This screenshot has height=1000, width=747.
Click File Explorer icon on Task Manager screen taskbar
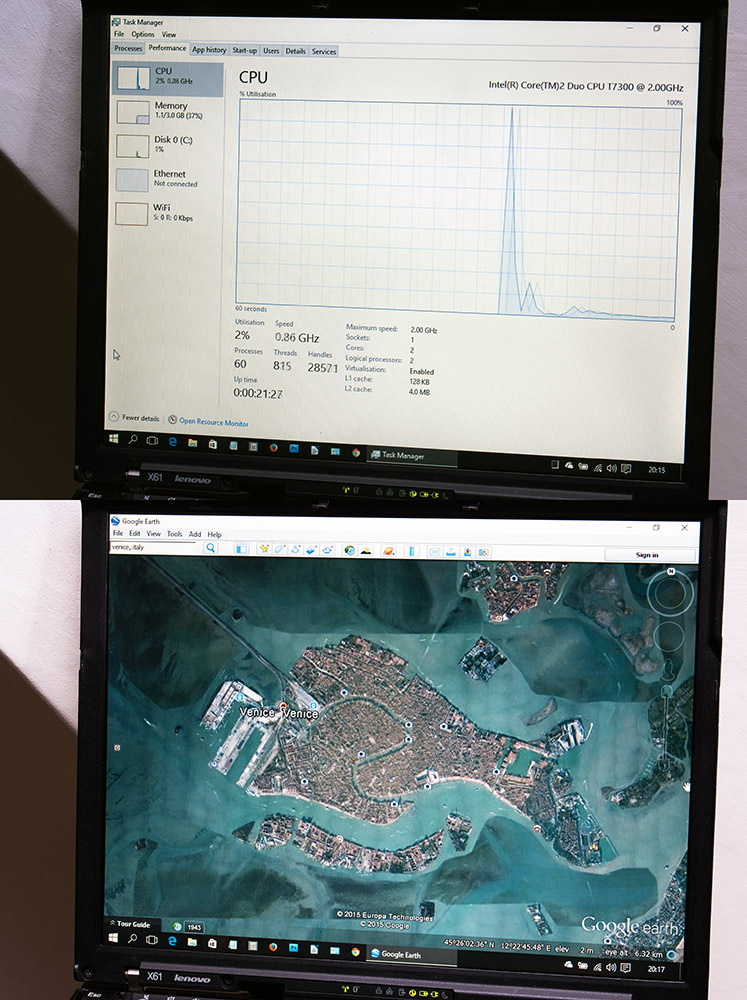[192, 443]
